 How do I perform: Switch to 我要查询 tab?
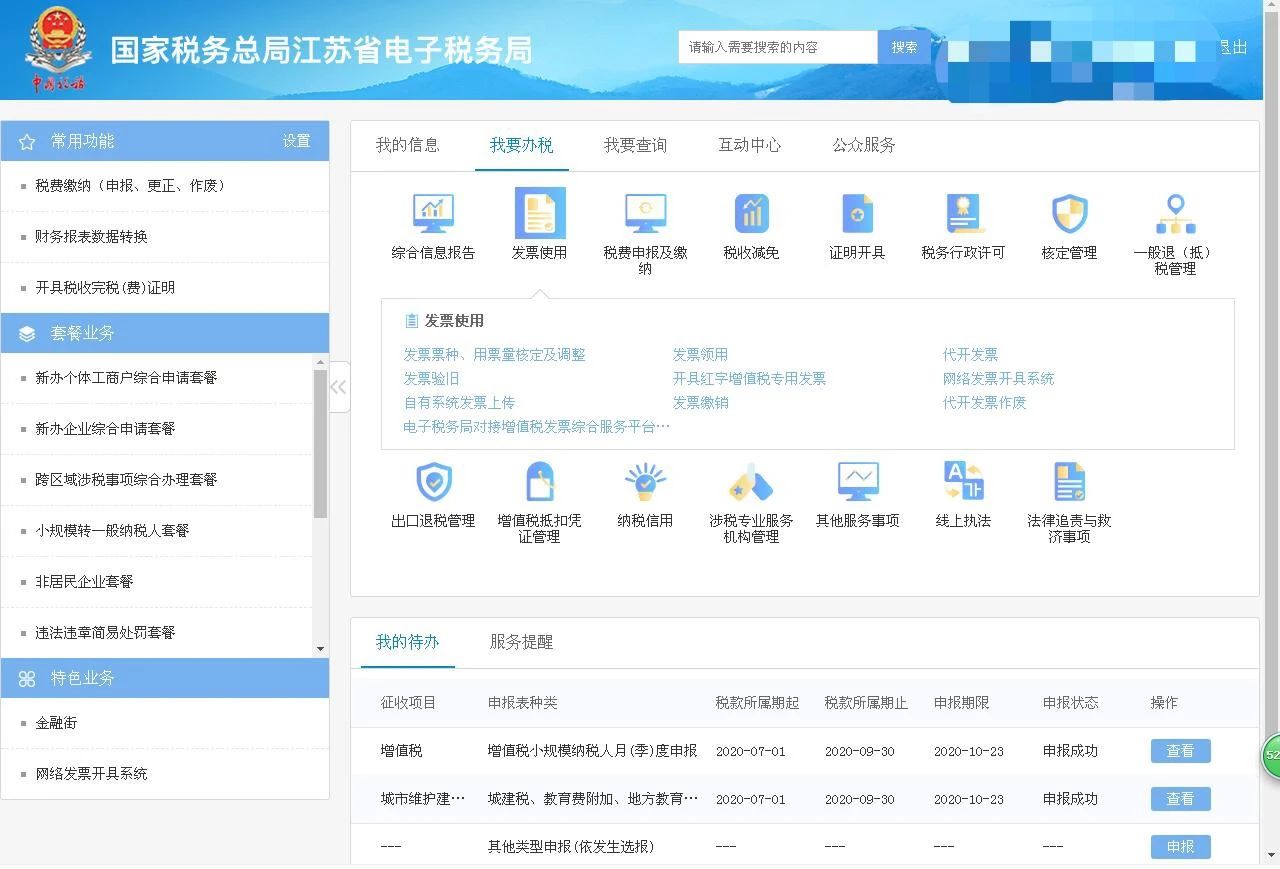635,145
